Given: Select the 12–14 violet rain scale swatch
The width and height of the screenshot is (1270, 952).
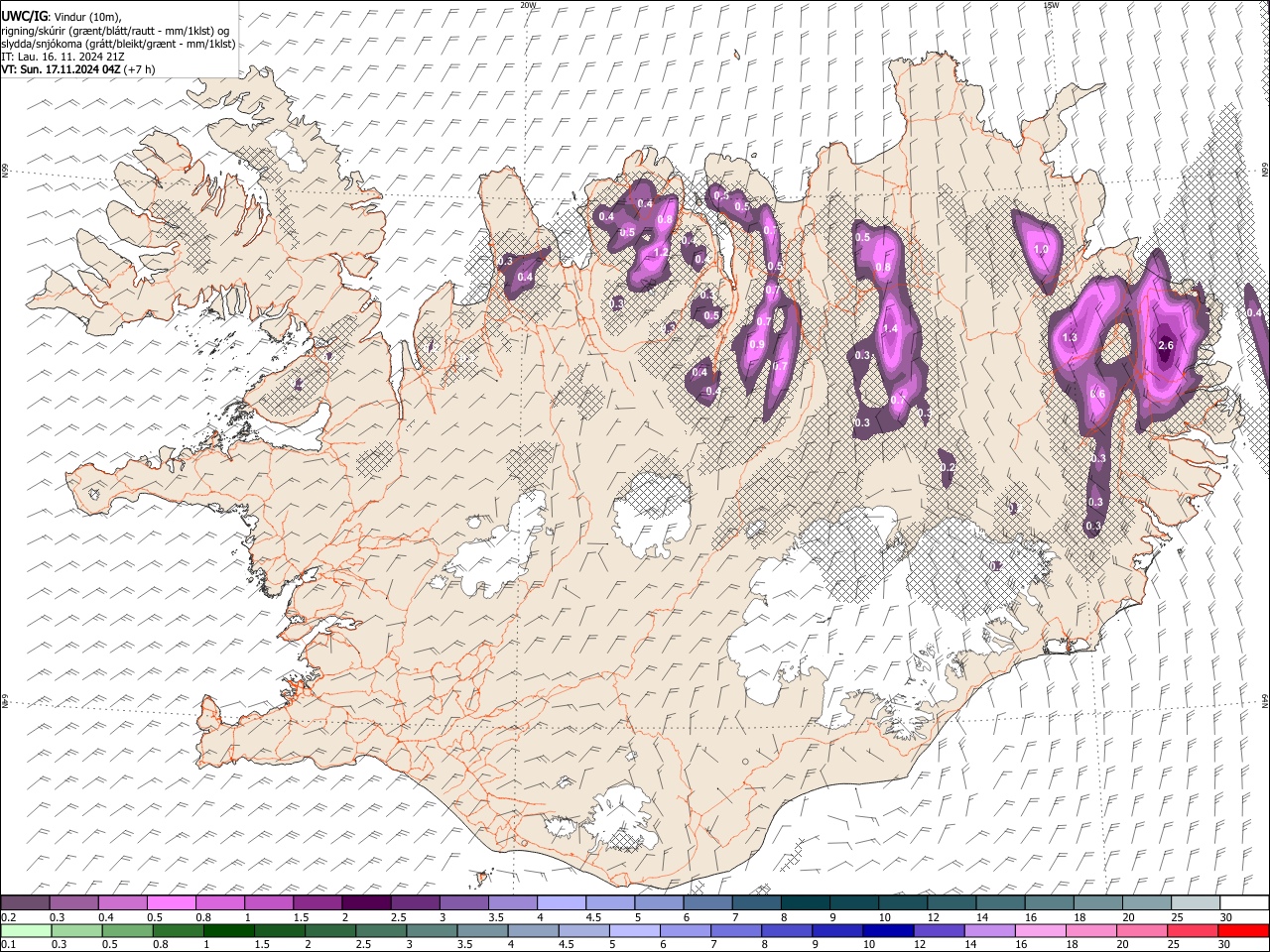Looking at the screenshot, I should (x=940, y=930).
